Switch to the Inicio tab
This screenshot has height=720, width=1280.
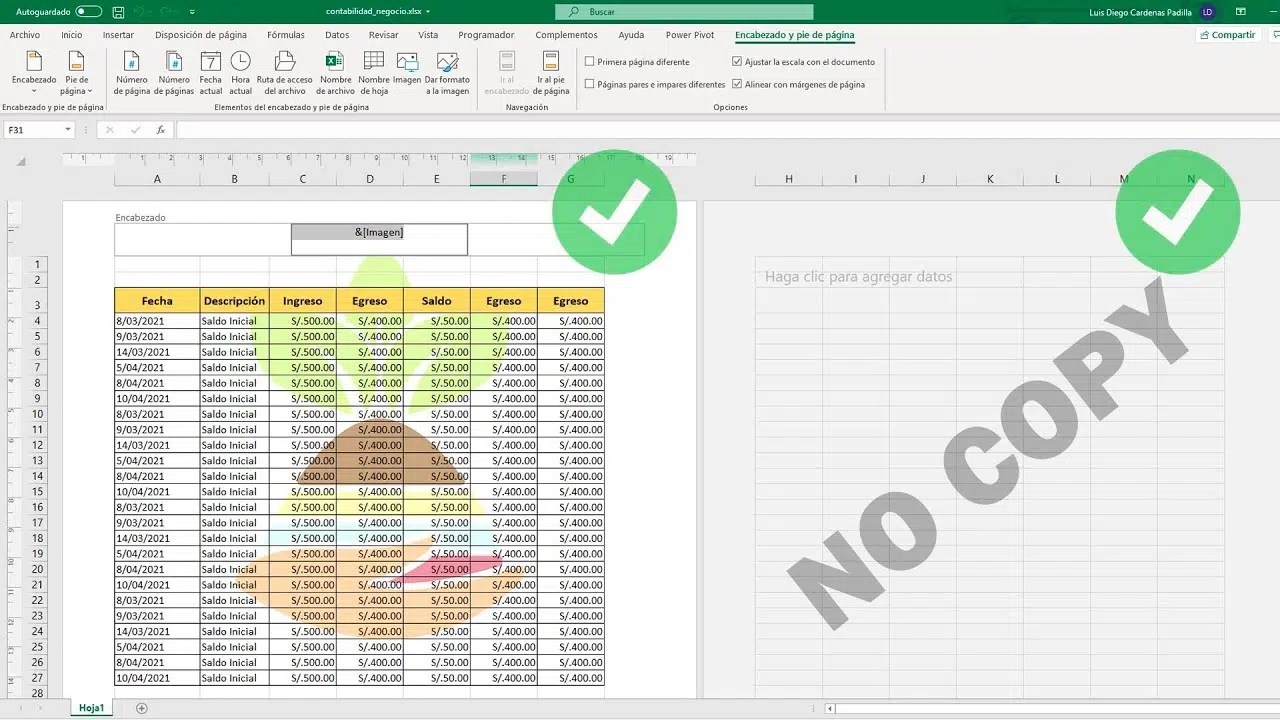click(x=71, y=35)
